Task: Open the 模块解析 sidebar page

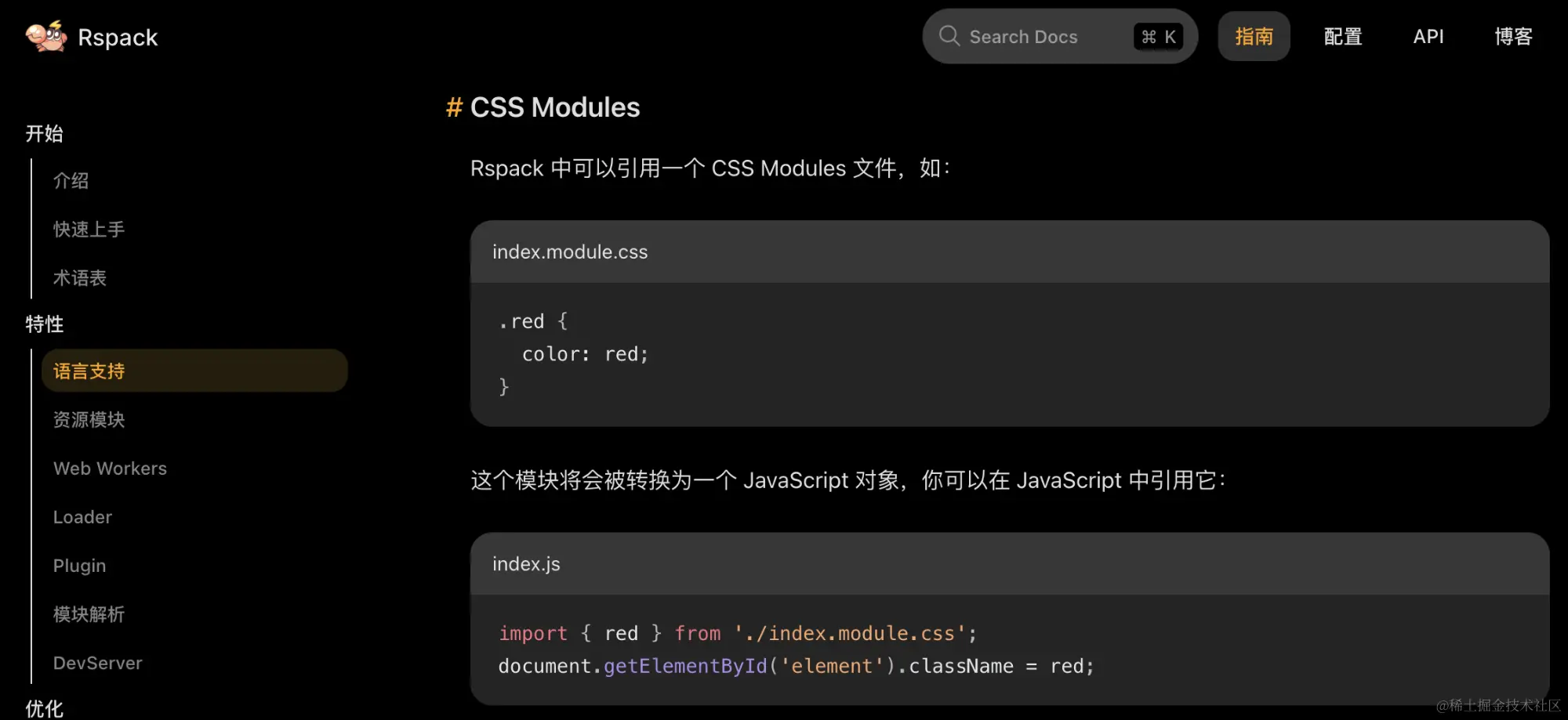Action: pos(89,614)
